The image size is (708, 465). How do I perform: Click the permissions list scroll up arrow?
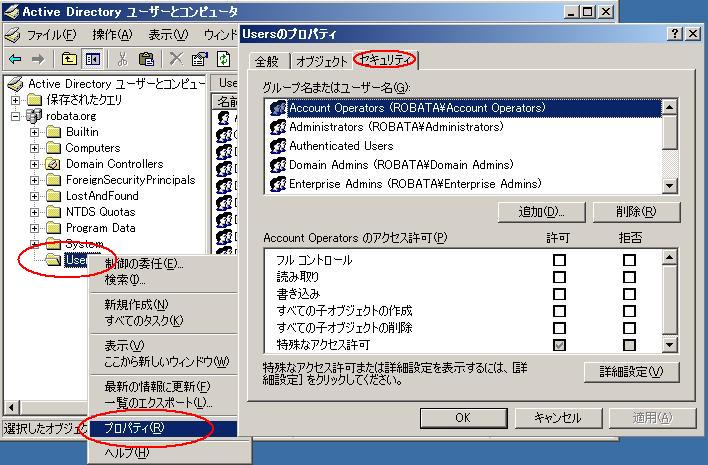tap(670, 257)
